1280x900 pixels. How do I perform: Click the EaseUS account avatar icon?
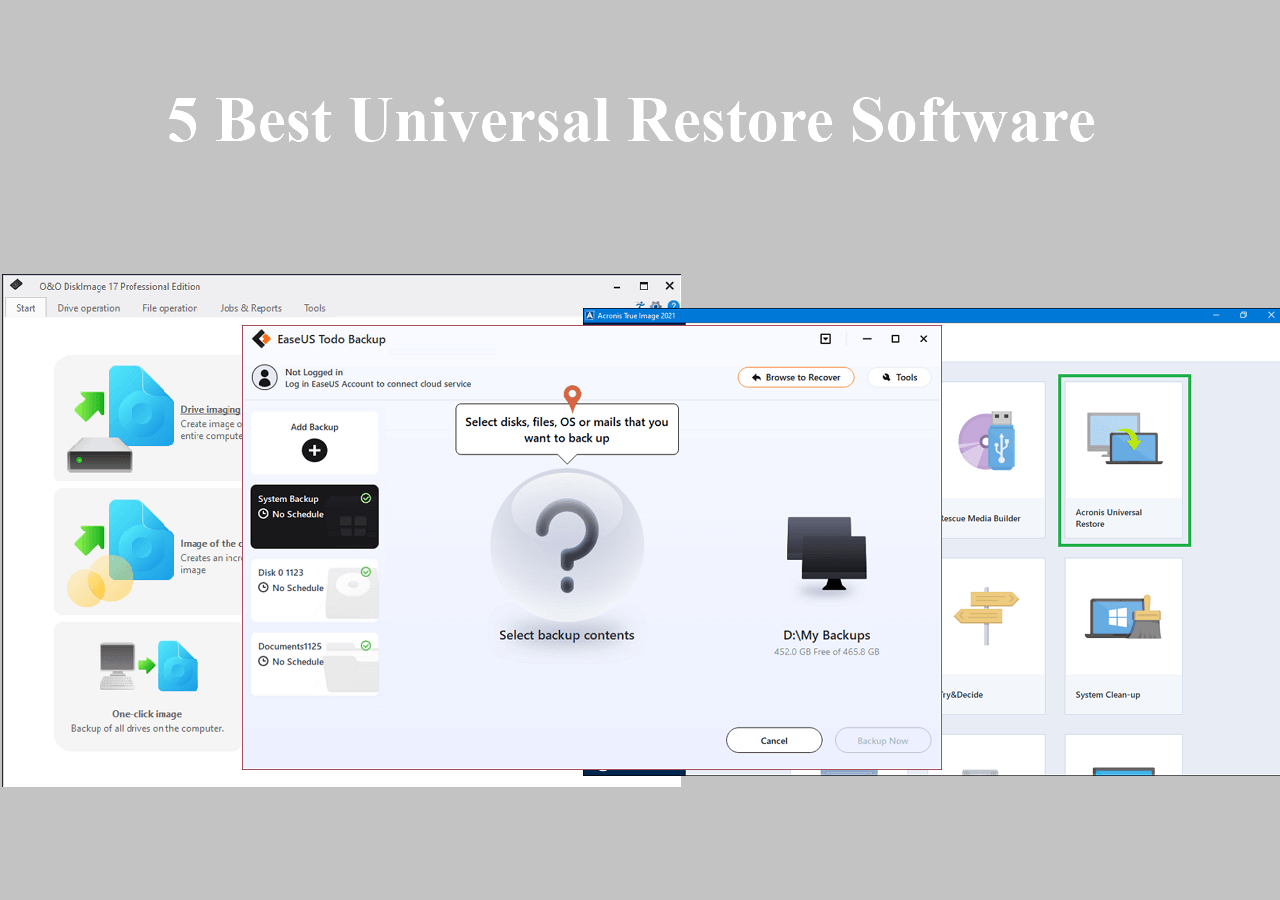click(x=264, y=377)
